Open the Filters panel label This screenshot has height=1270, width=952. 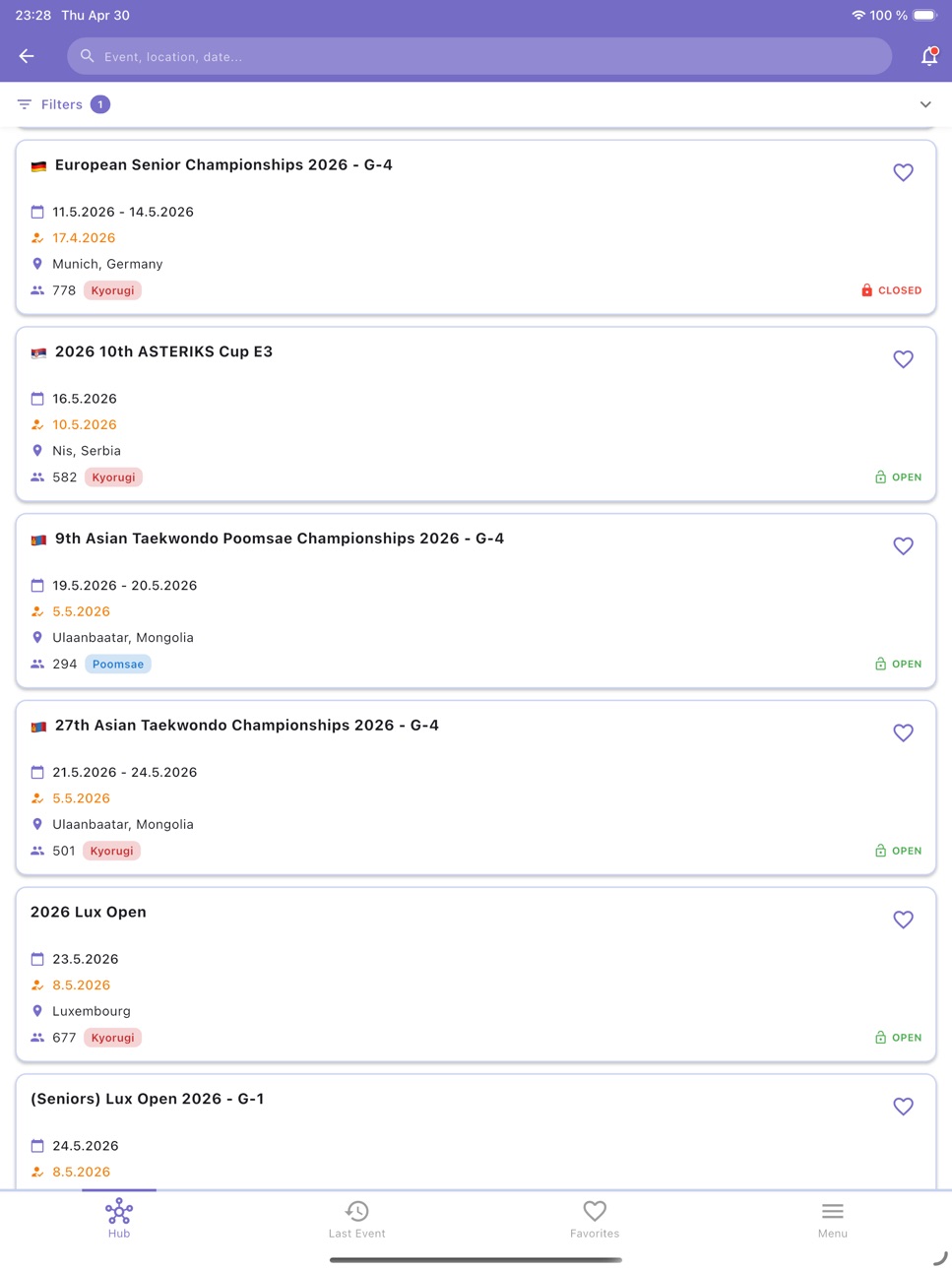62,104
